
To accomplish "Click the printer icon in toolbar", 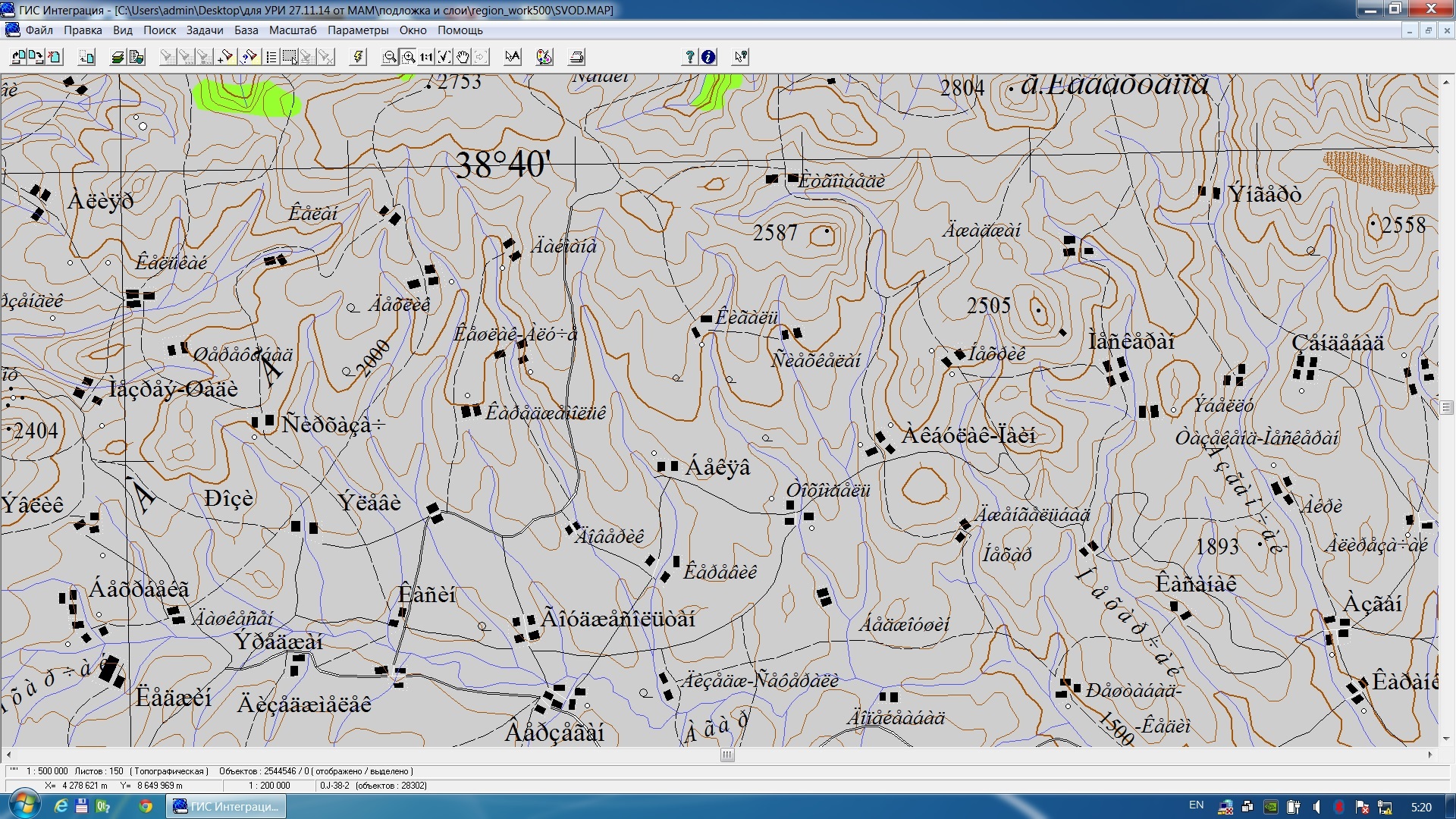I will (x=577, y=57).
